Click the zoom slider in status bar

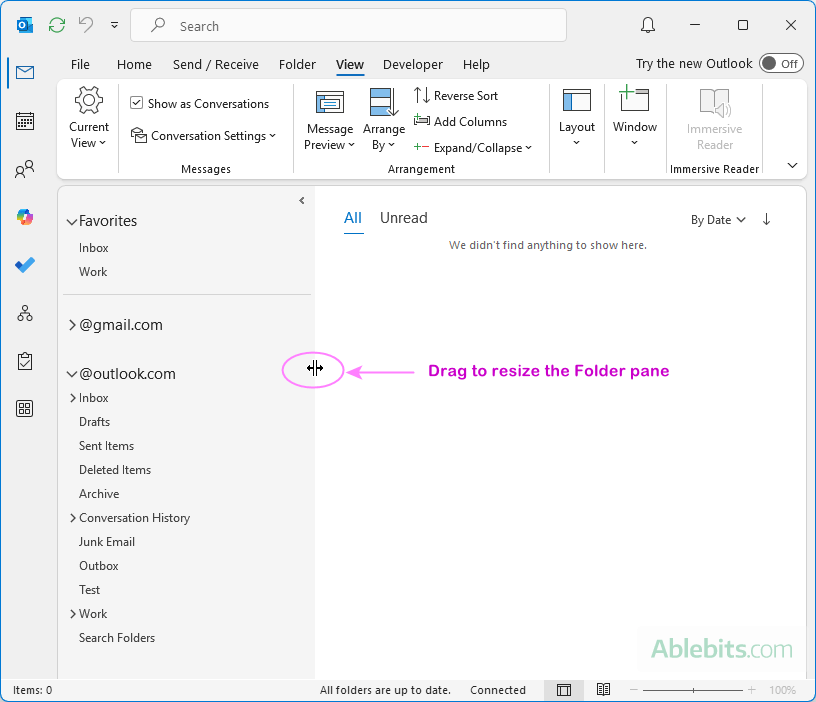click(693, 690)
